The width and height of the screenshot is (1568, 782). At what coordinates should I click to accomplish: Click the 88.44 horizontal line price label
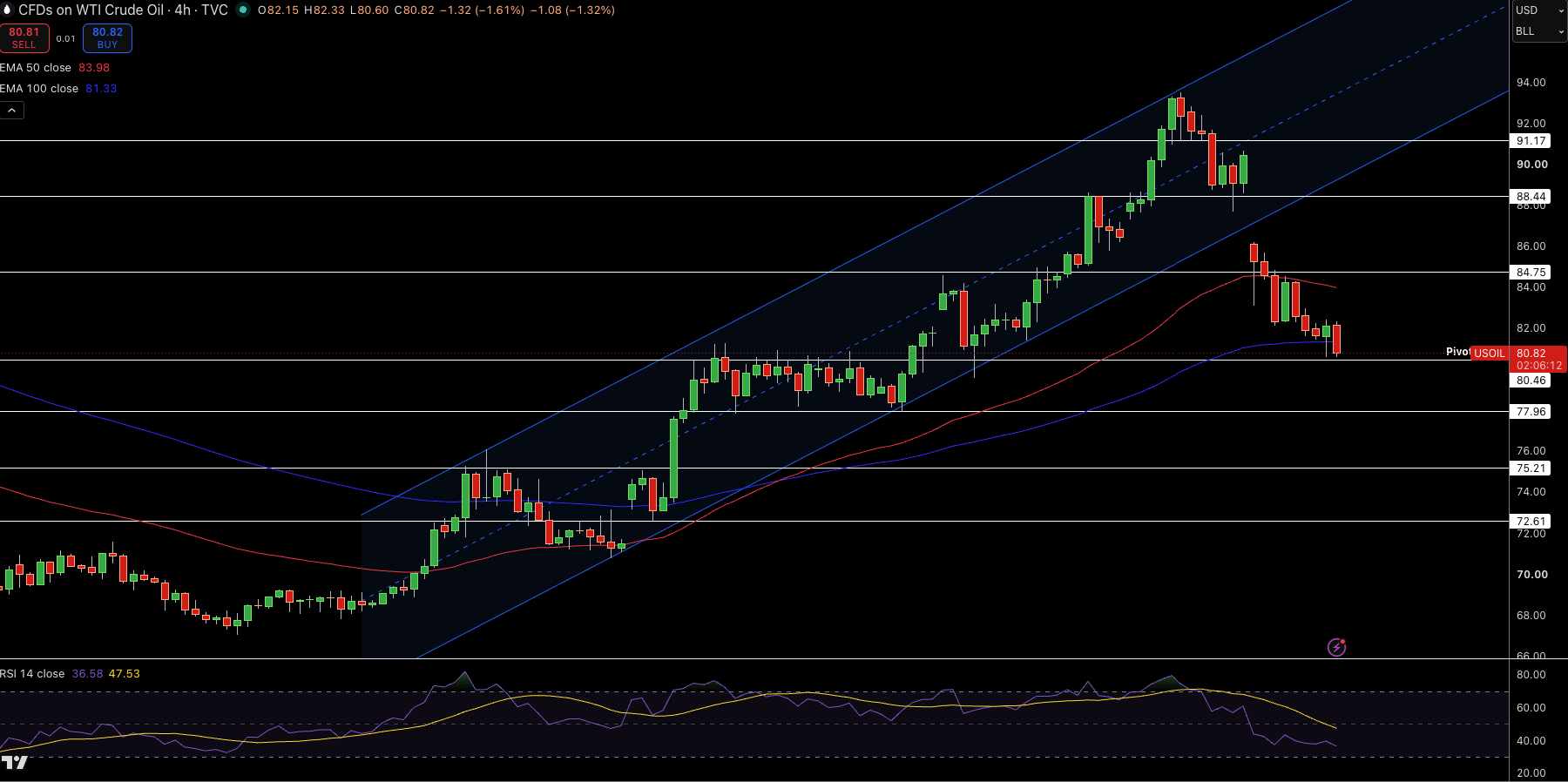[x=1531, y=197]
